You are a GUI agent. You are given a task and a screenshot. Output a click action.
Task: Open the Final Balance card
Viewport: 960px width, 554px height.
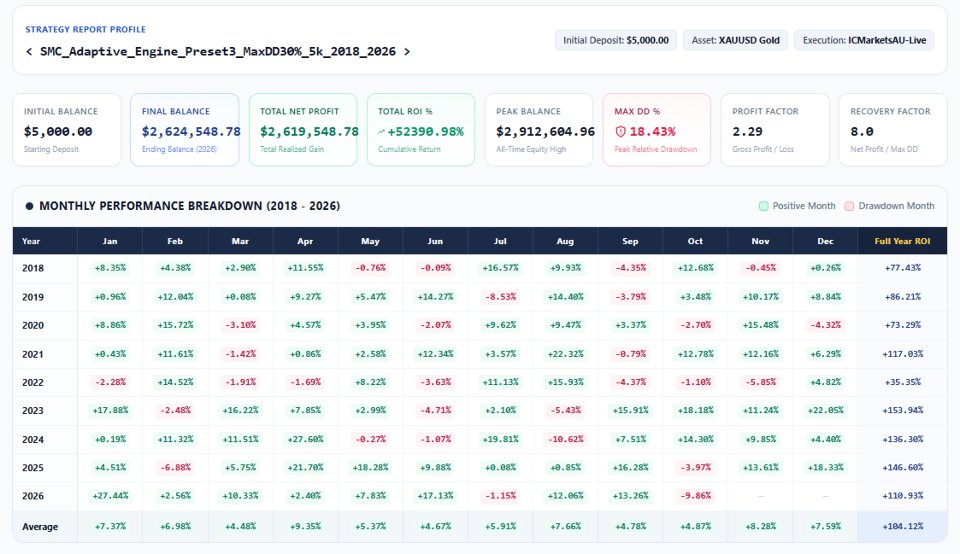tap(184, 130)
